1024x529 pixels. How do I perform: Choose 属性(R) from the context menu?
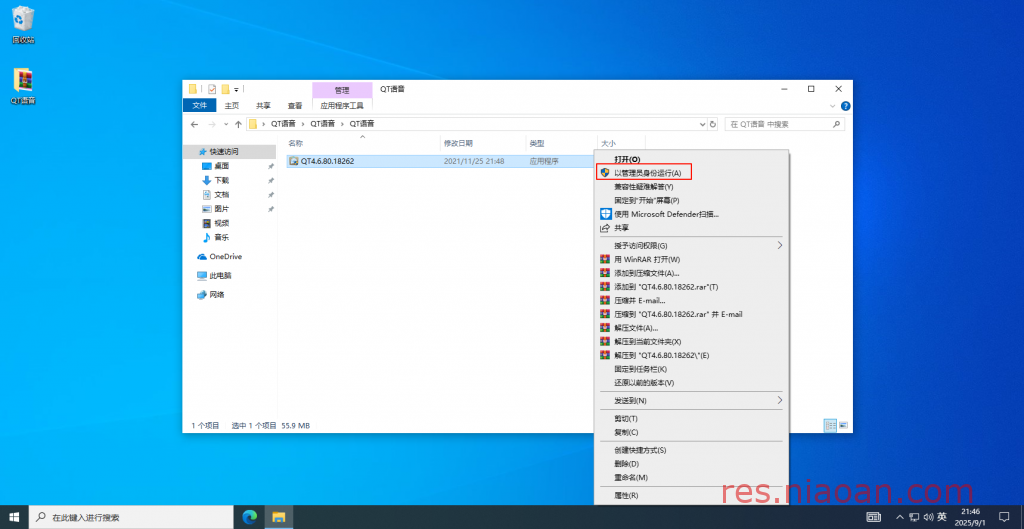(x=692, y=495)
